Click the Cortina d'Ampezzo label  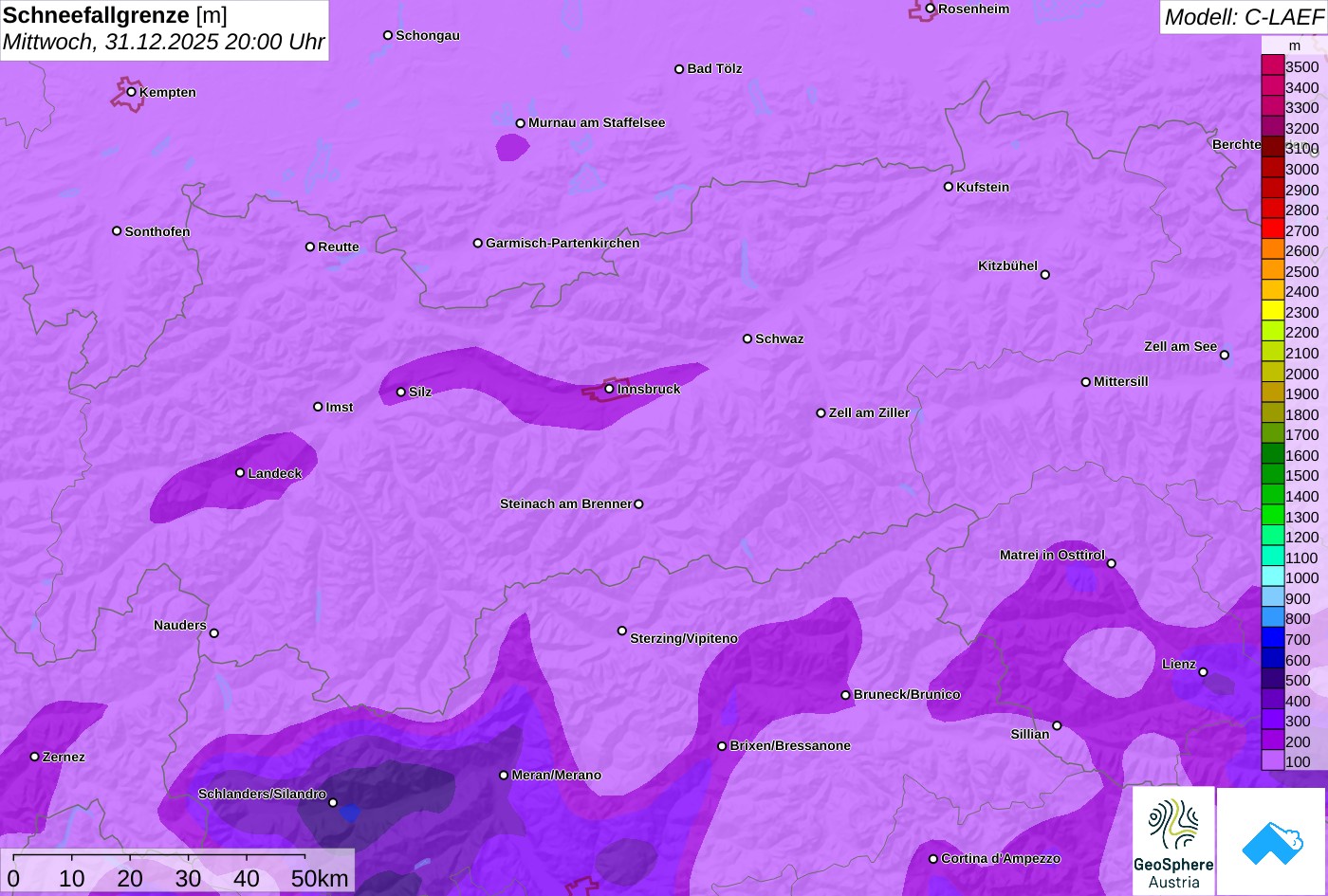coord(1001,859)
